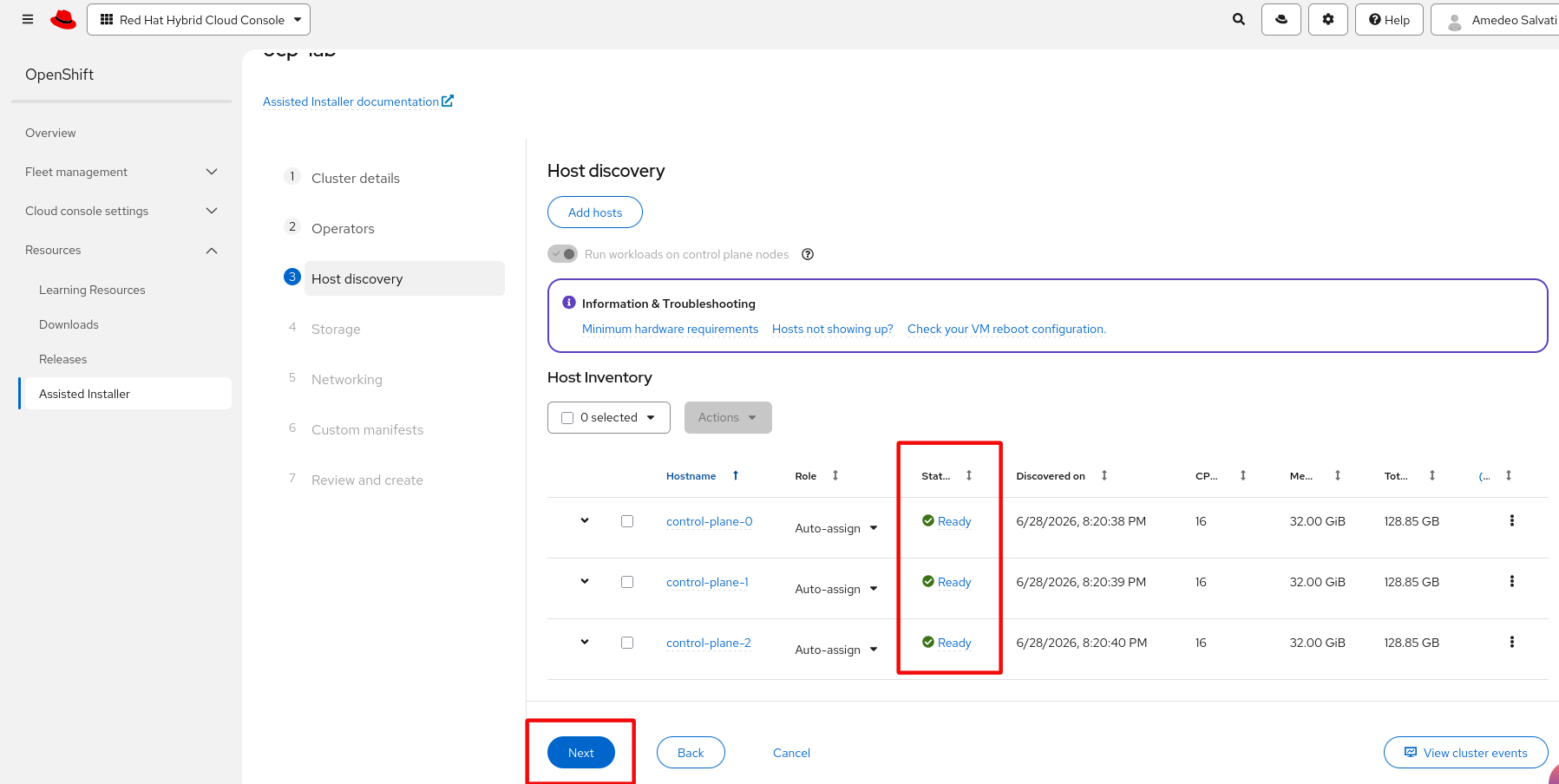Go to Cluster details wizard step
Viewport: 1559px width, 784px height.
[x=356, y=178]
